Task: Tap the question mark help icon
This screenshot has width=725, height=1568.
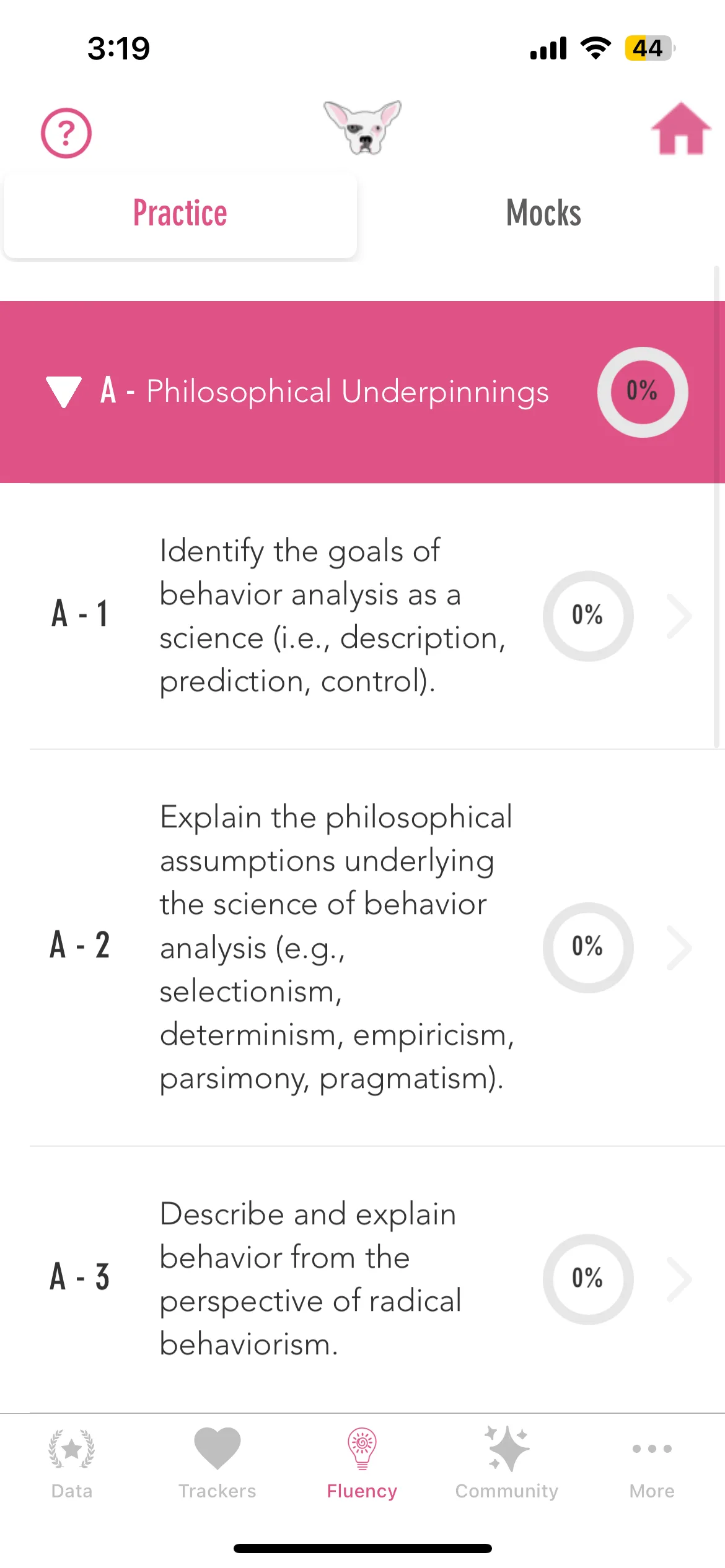Action: (66, 133)
